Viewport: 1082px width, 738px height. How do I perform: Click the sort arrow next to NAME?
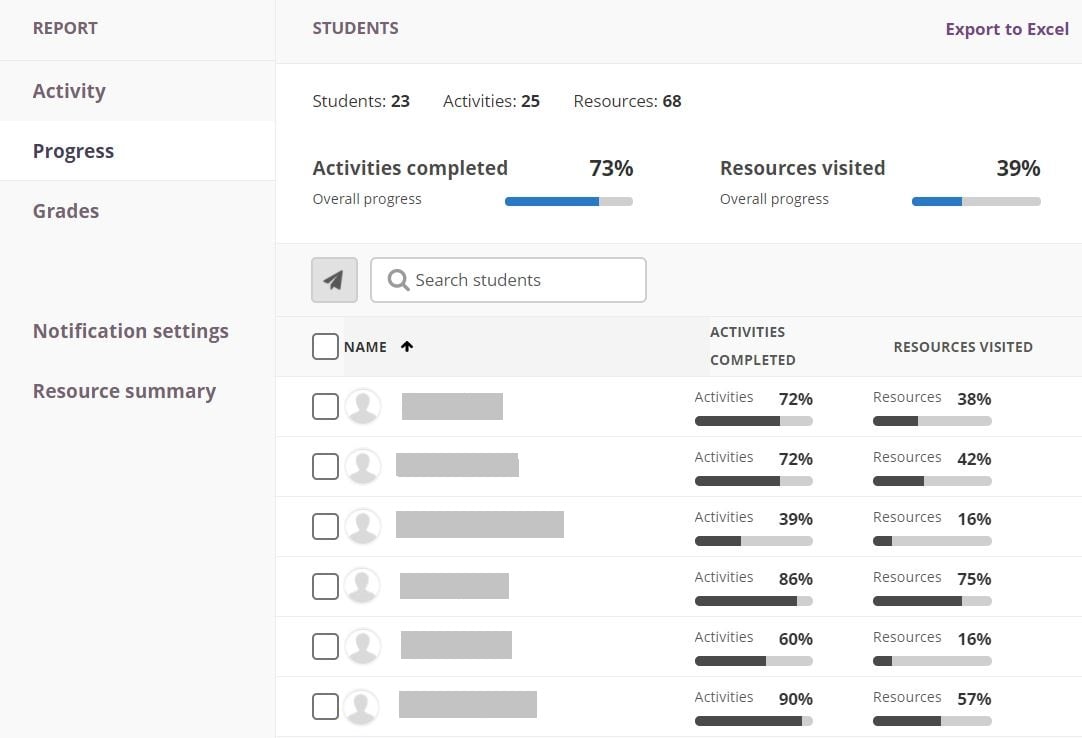click(x=407, y=347)
